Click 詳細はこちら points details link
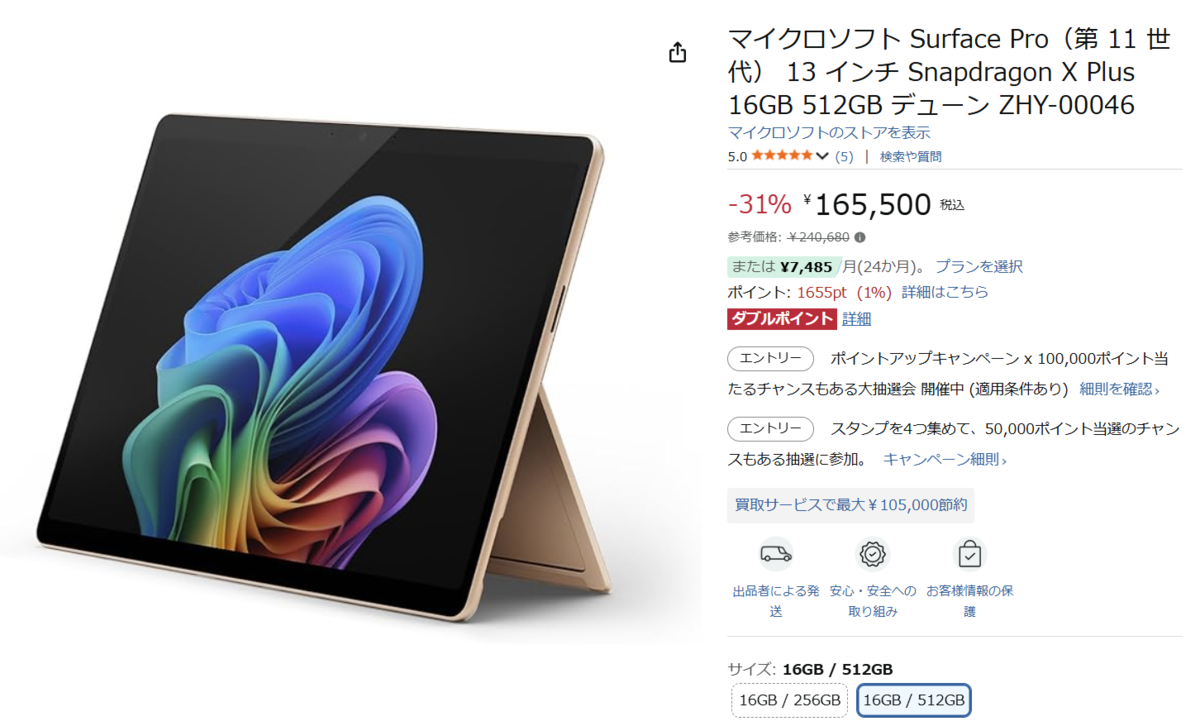 click(945, 292)
